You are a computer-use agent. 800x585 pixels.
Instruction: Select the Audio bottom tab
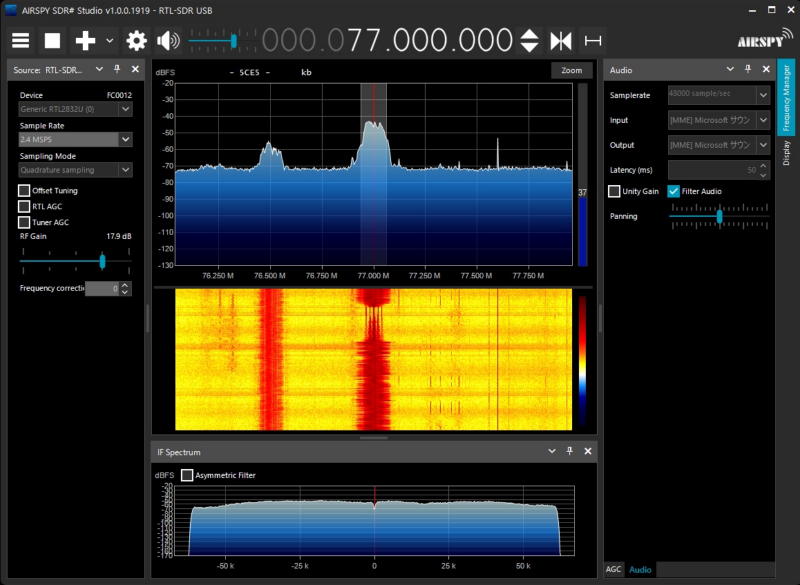[x=640, y=569]
